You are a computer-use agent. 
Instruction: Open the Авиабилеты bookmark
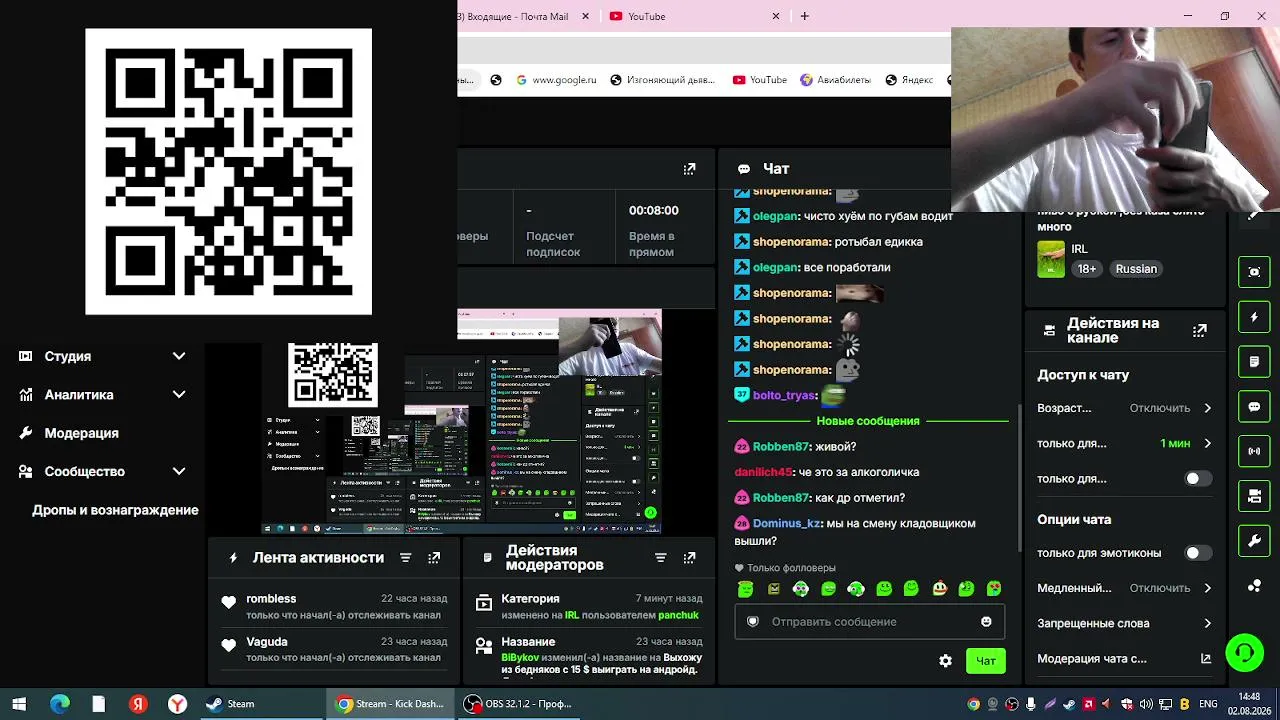pyautogui.click(x=835, y=80)
